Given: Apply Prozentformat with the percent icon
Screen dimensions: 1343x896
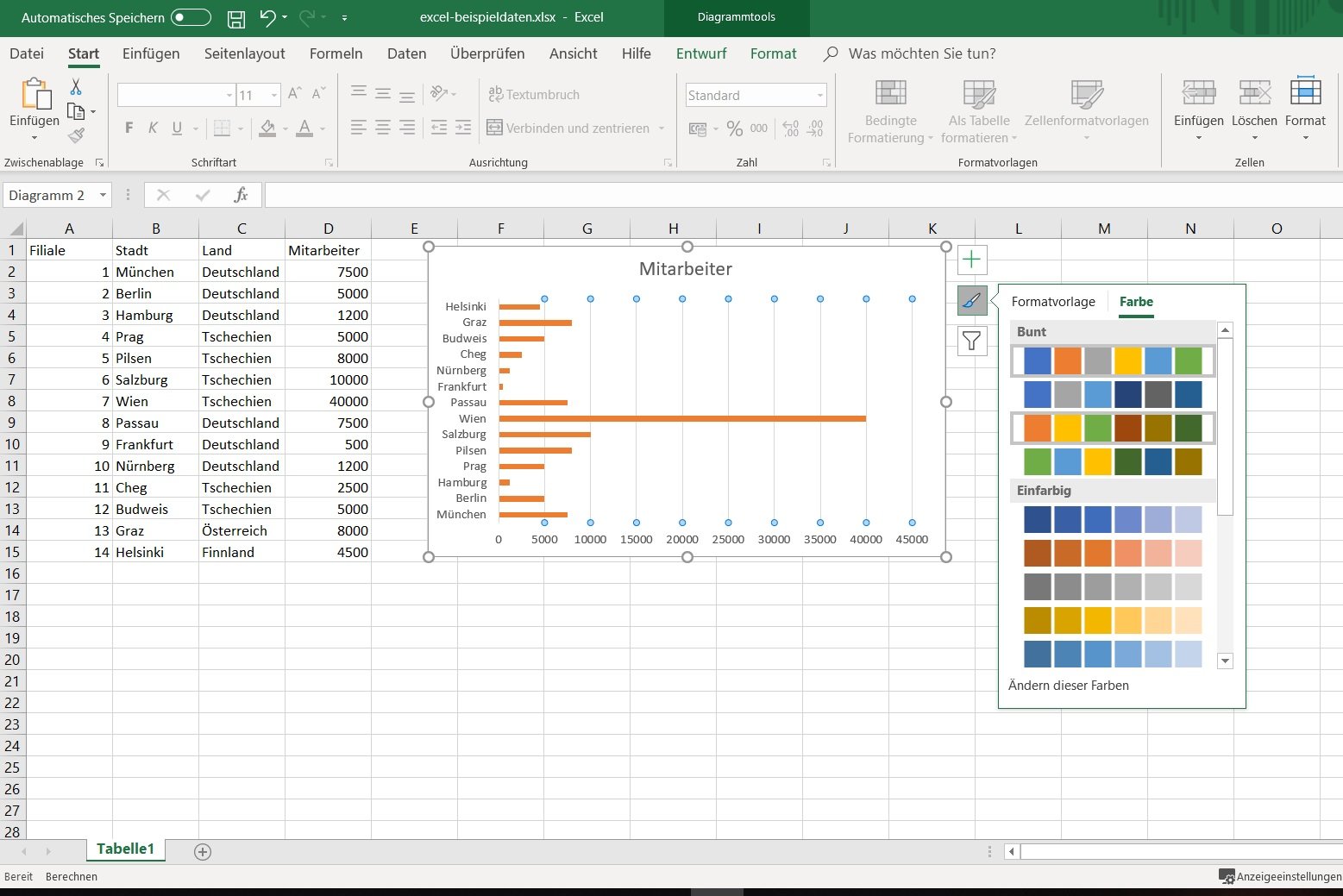Looking at the screenshot, I should [735, 128].
